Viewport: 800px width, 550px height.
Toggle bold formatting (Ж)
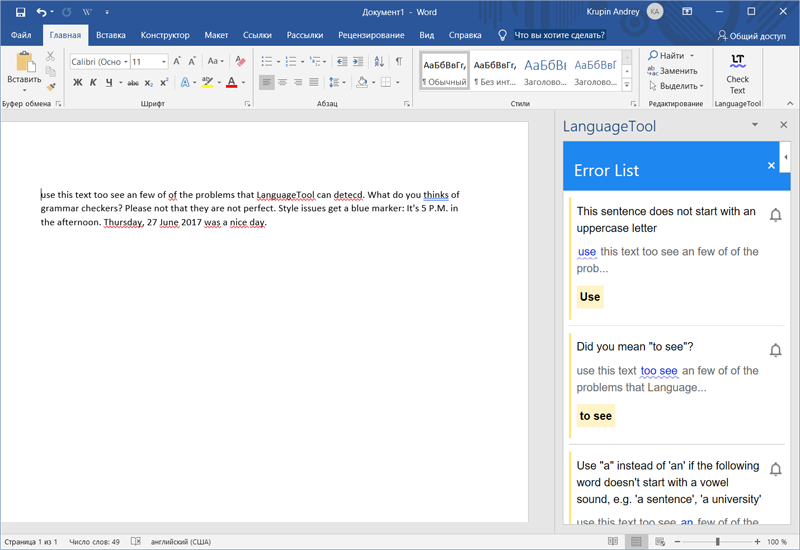78,82
